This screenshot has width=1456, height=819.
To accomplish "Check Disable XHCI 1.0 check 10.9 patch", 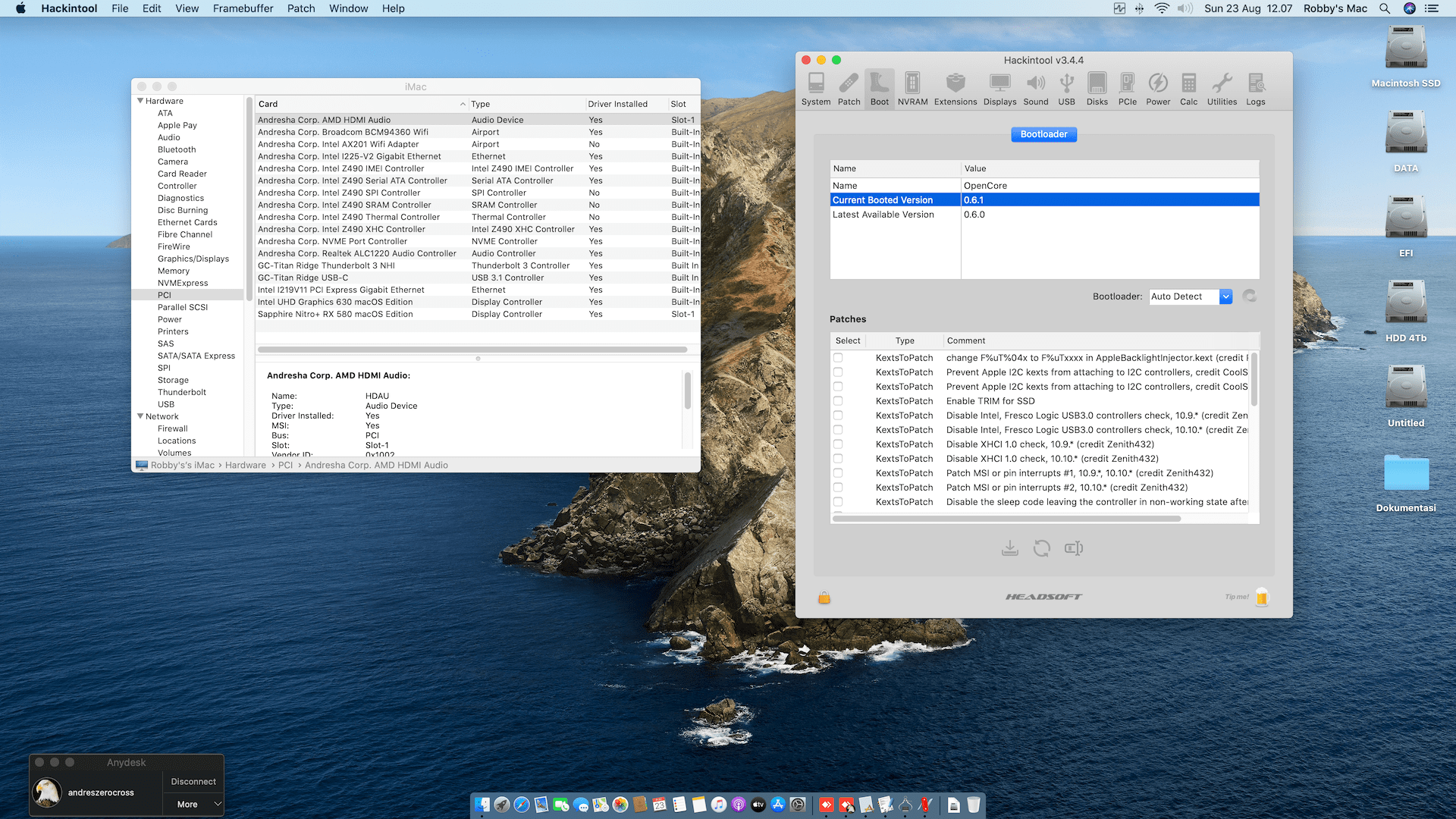I will (838, 444).
